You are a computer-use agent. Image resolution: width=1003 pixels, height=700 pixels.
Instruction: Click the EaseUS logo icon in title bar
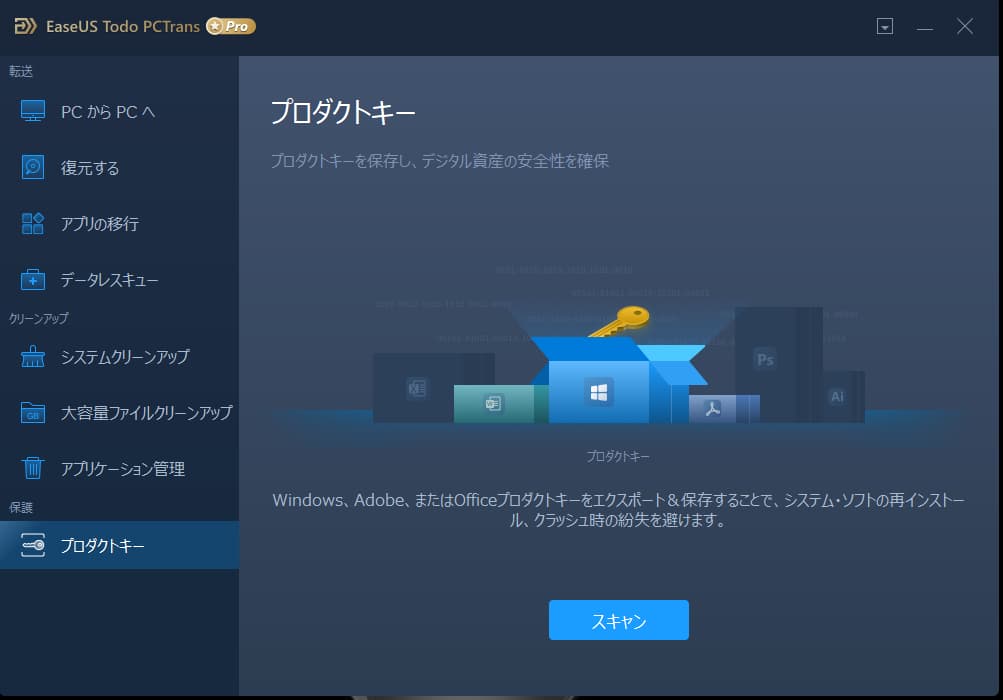(x=26, y=26)
